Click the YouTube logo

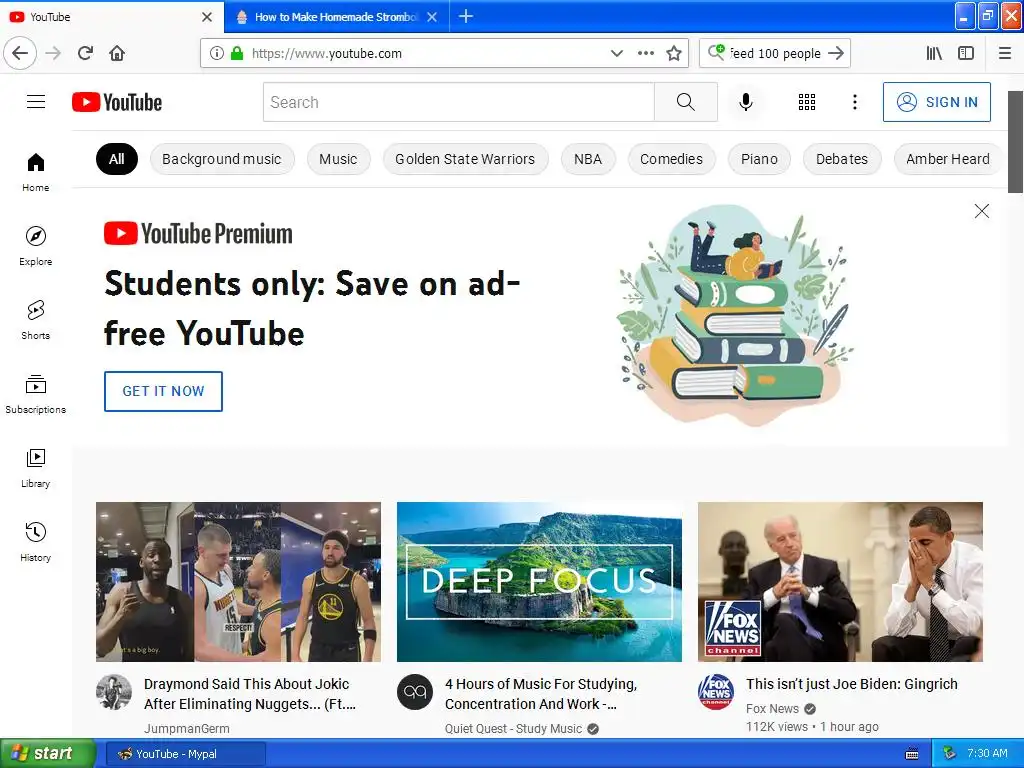click(117, 102)
